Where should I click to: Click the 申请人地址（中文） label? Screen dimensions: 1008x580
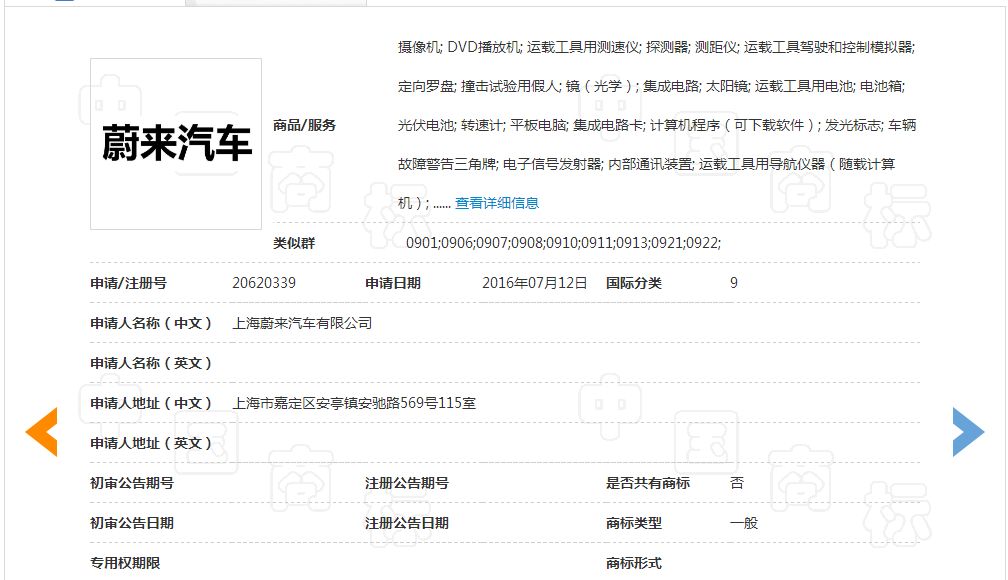[151, 403]
